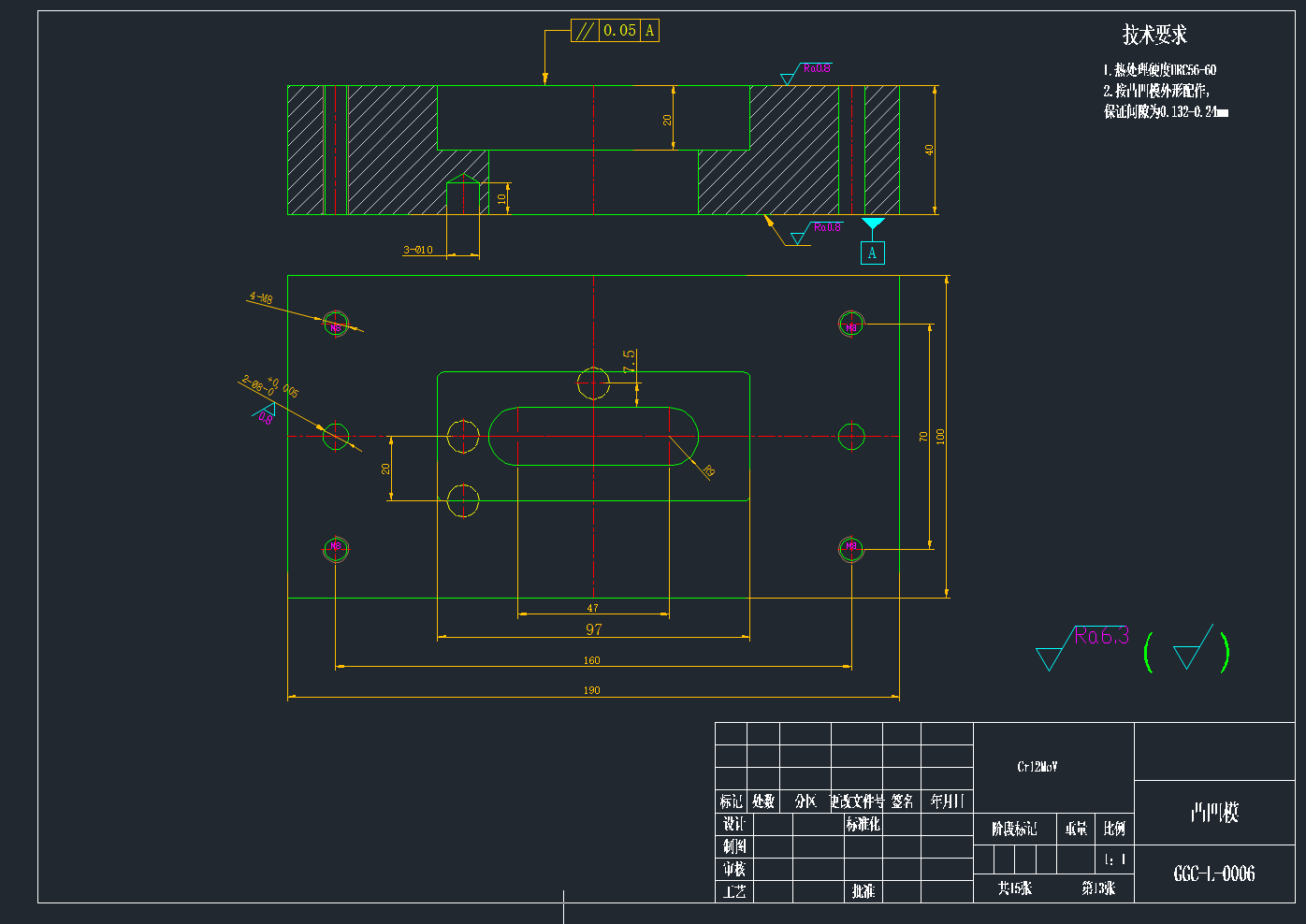Screen dimensions: 1306x924
Task: Click the "160" hole spacing dimension
Action: (x=592, y=660)
